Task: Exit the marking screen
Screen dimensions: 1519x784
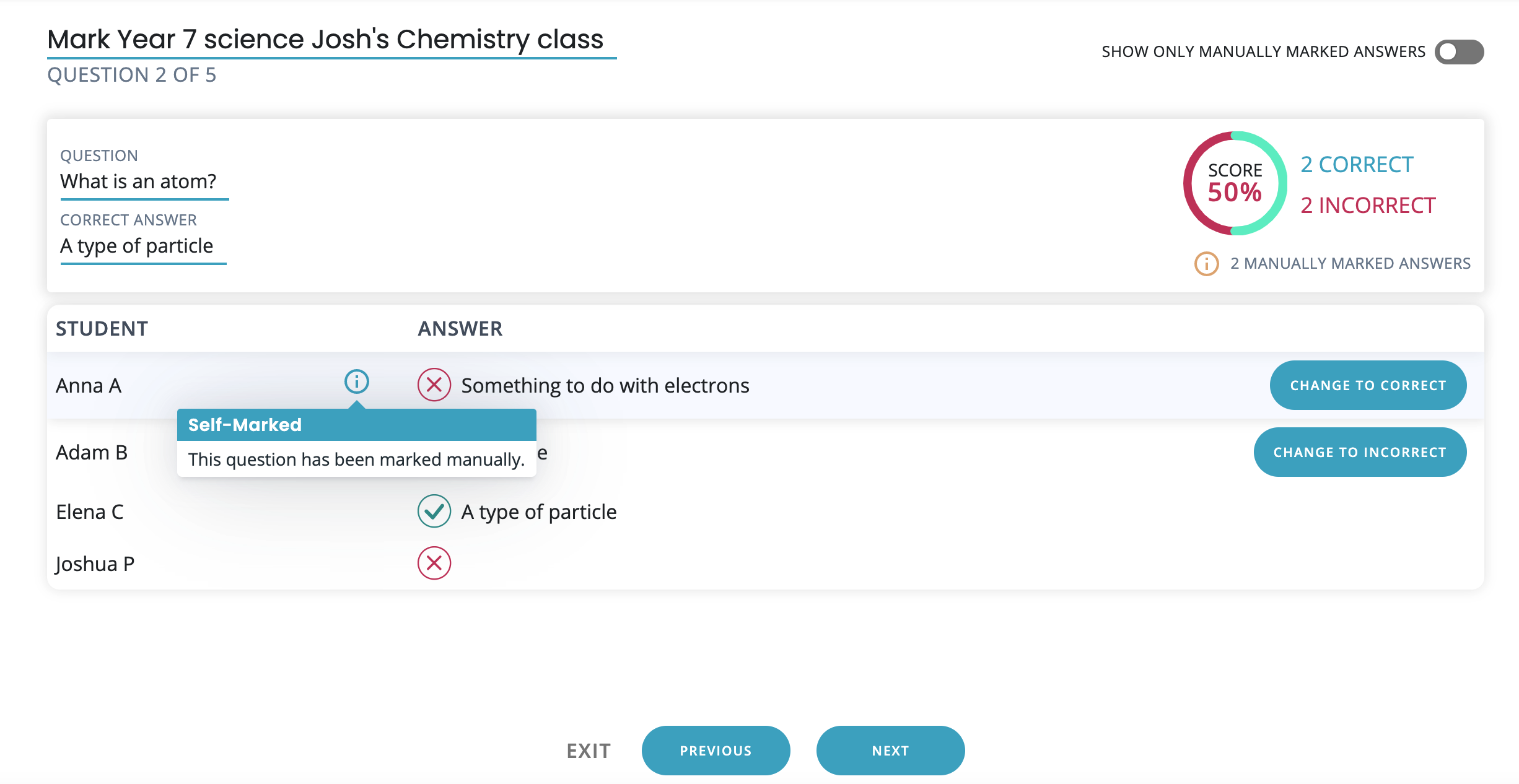Action: click(x=589, y=751)
